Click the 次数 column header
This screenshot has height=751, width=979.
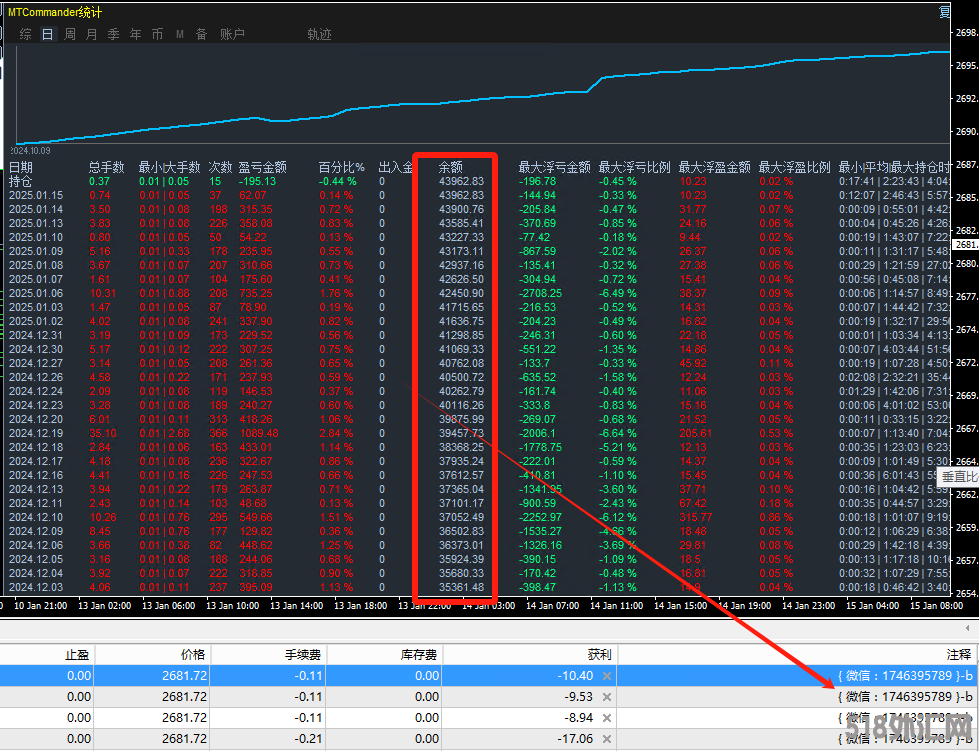(220, 167)
